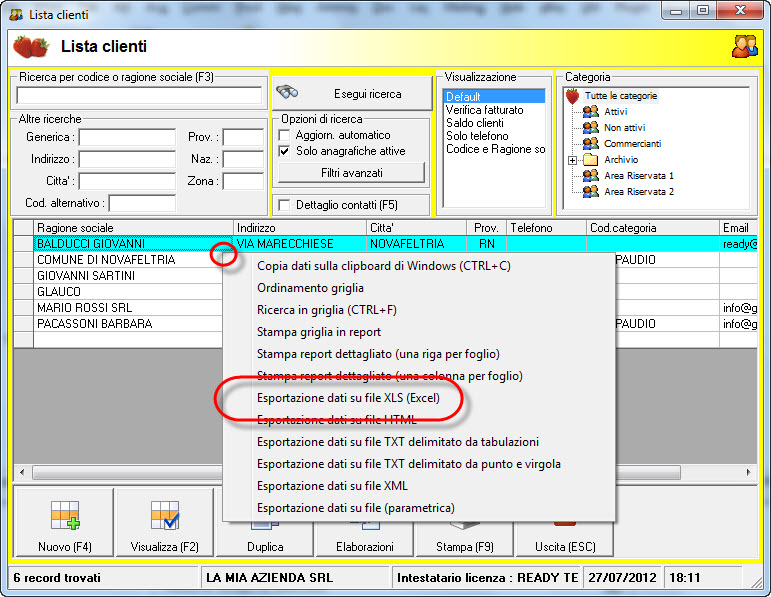Screen dimensions: 771x597
Task: Choose Copia dati sulla clipboard di Windows
Action: pos(384,266)
